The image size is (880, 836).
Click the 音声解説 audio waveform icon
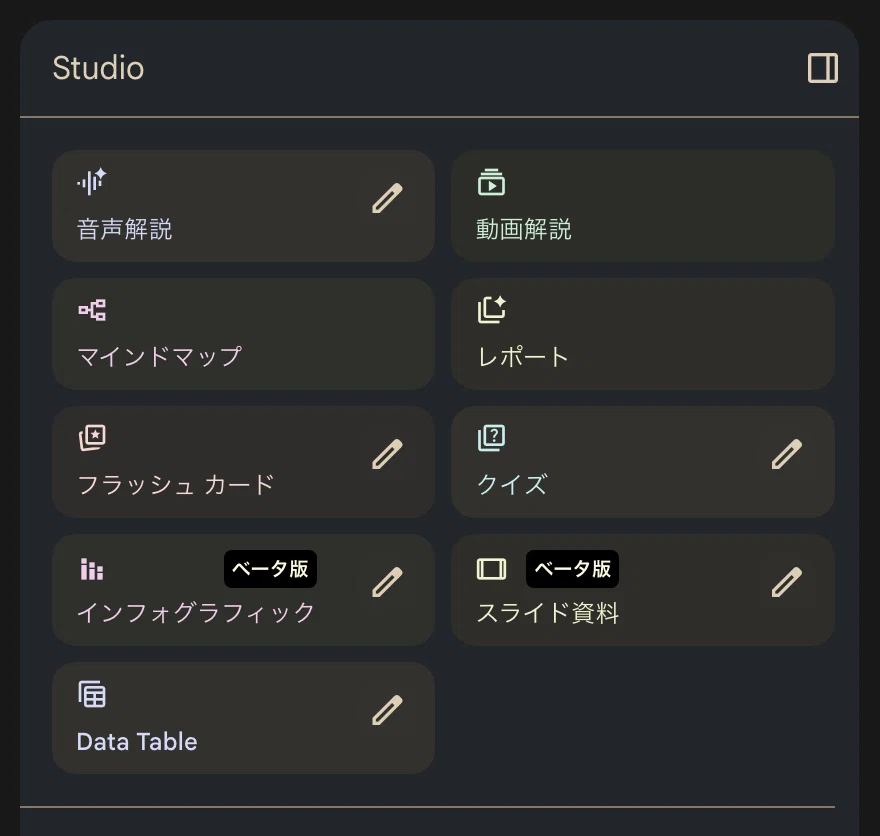(91, 182)
